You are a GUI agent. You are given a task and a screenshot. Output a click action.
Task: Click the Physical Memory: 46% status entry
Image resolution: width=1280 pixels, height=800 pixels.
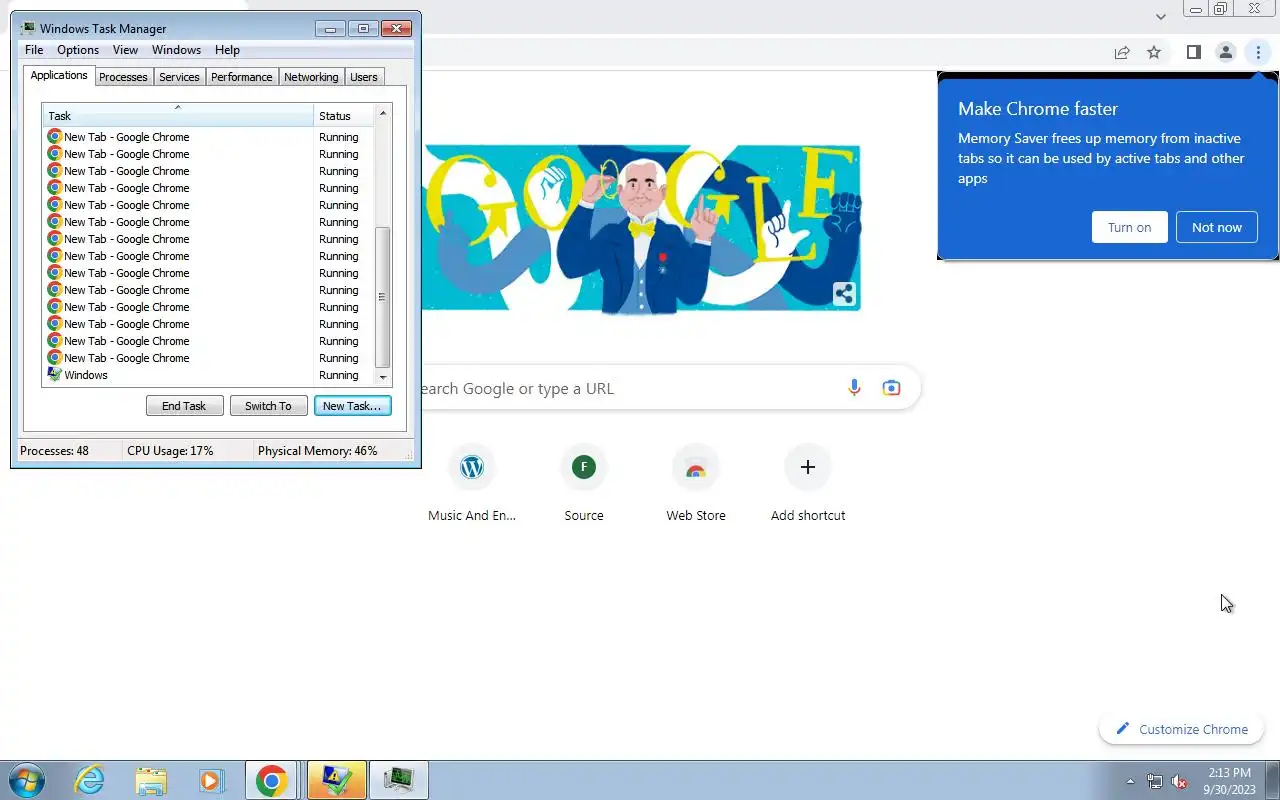pyautogui.click(x=318, y=451)
